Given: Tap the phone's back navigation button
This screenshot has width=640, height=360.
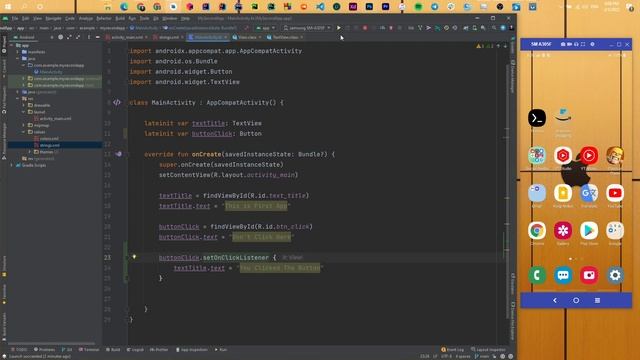Looking at the screenshot, I should (555, 300).
